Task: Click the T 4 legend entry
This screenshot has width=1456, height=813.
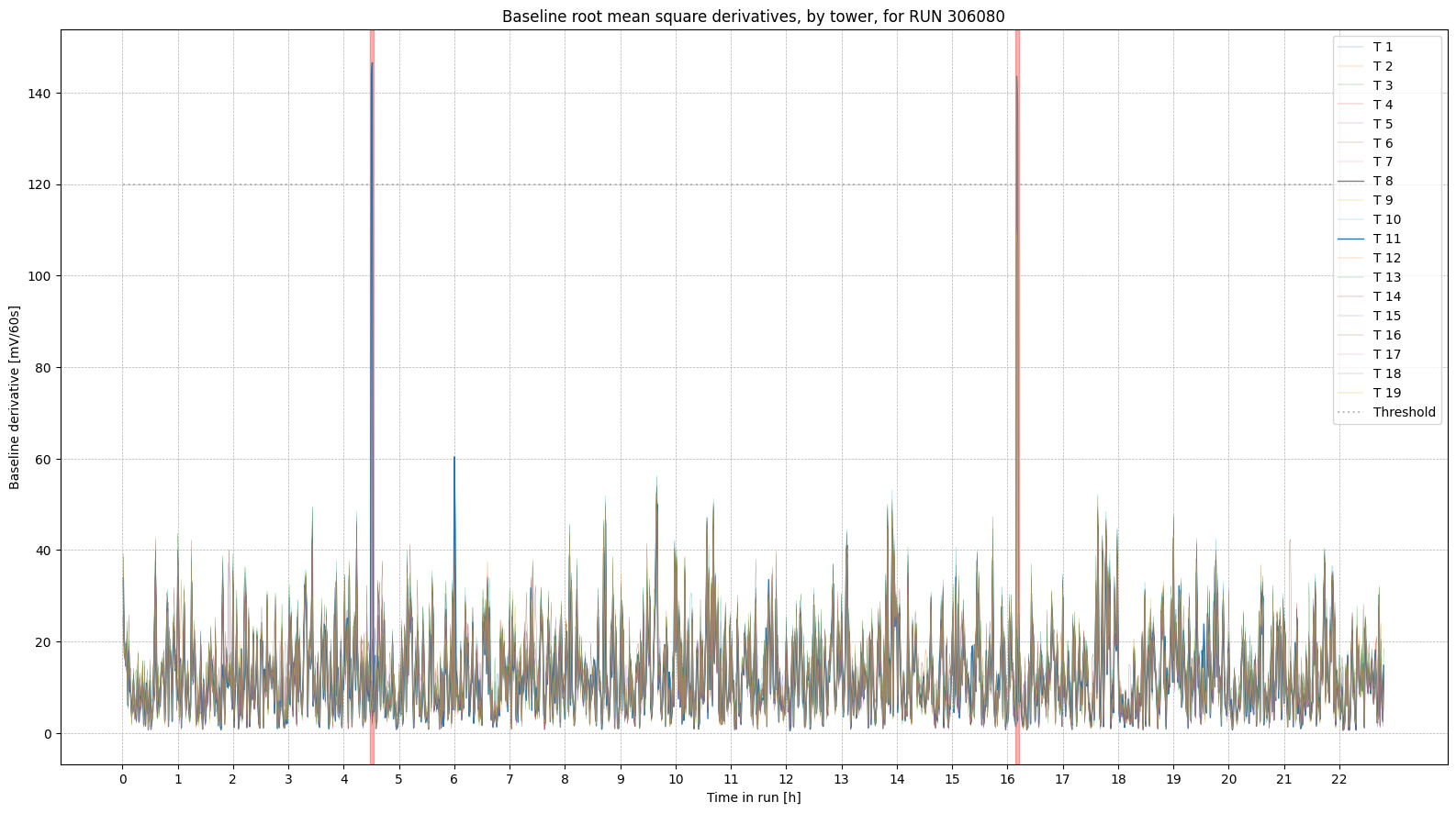Action: pos(1383,105)
